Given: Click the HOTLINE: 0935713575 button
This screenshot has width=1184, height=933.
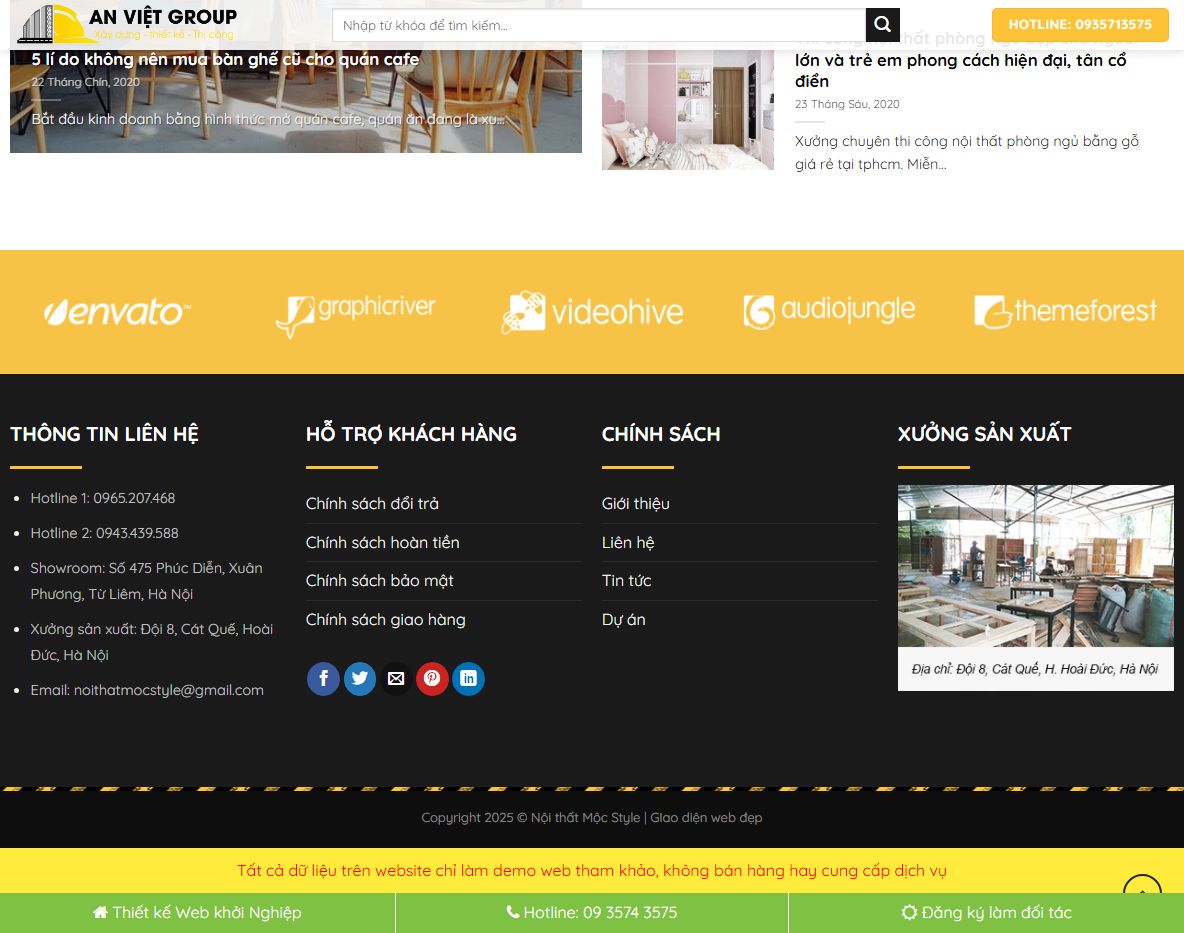Looking at the screenshot, I should [1080, 24].
